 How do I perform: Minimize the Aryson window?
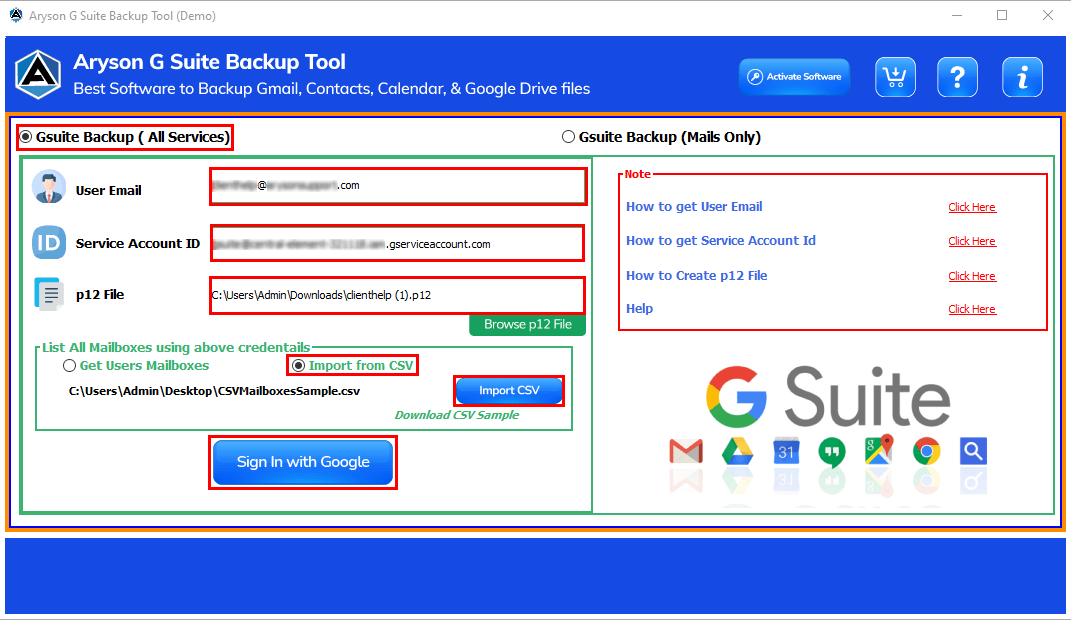coord(957,15)
